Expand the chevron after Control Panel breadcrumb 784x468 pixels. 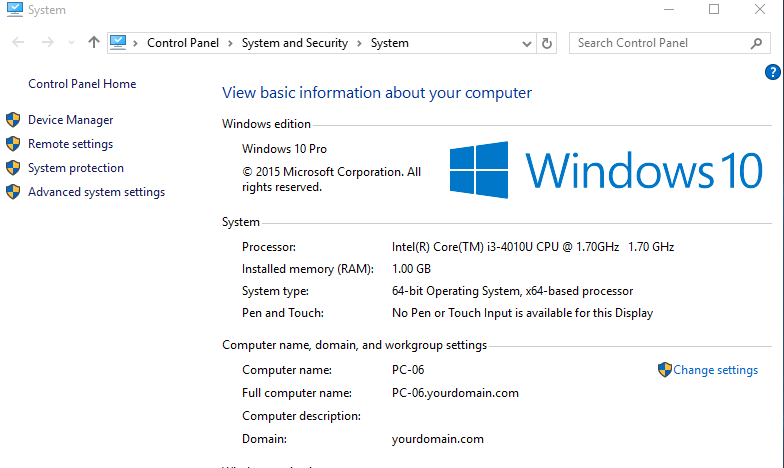pyautogui.click(x=230, y=43)
